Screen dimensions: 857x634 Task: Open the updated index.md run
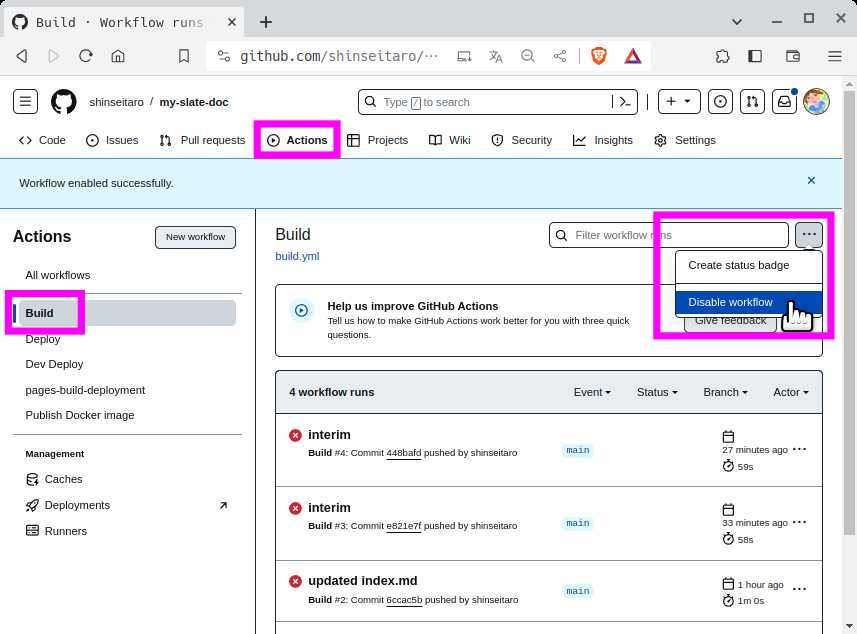pos(362,580)
